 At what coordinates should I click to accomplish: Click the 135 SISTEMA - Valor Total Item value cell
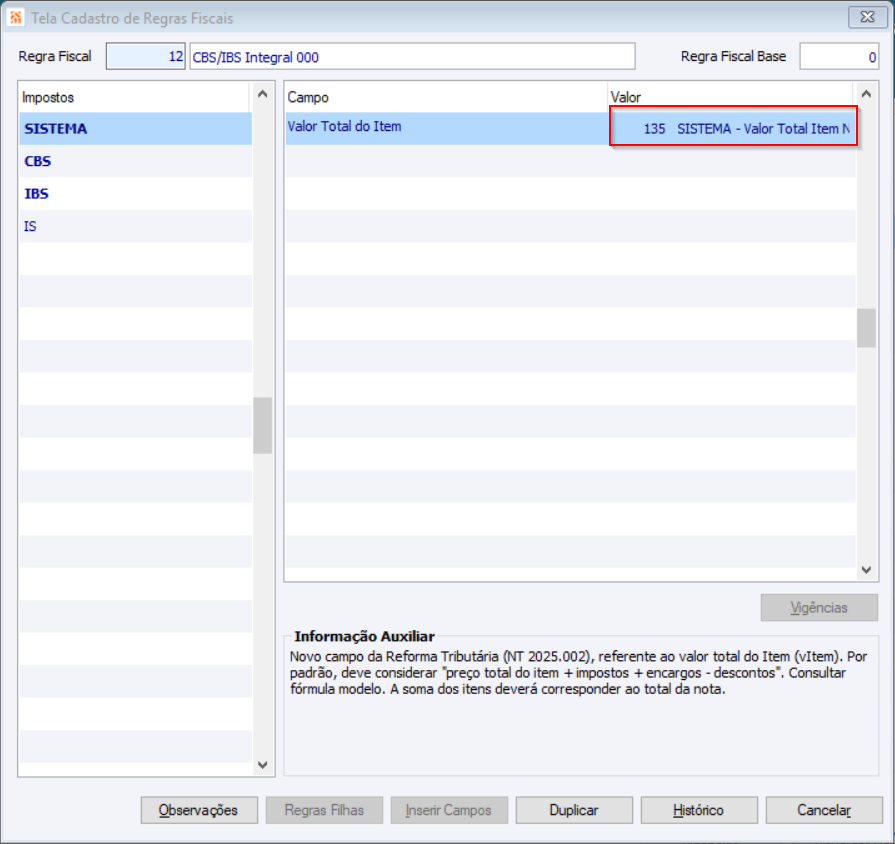pyautogui.click(x=733, y=128)
